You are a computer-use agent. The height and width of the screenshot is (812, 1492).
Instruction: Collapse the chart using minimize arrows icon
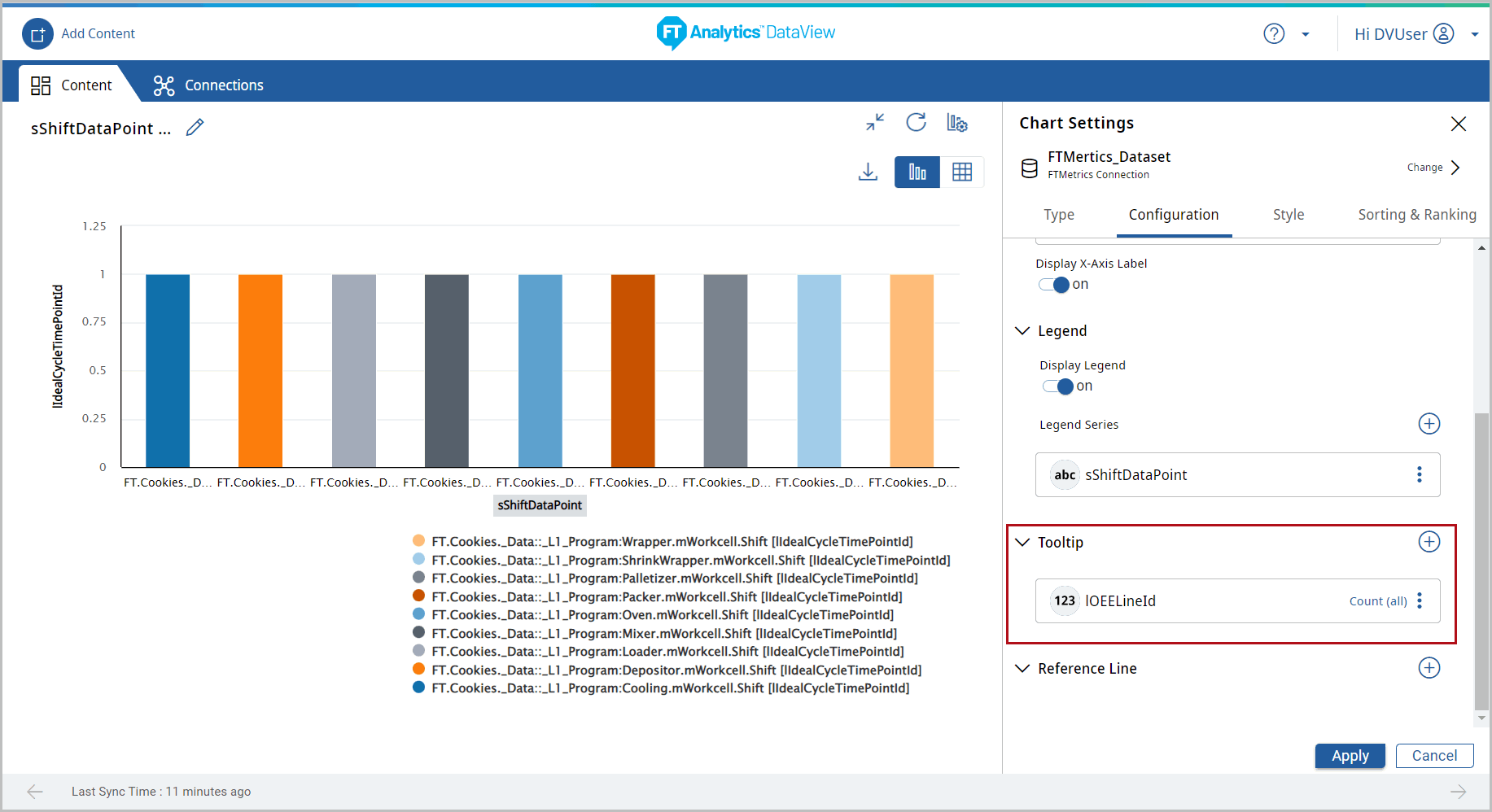875,123
